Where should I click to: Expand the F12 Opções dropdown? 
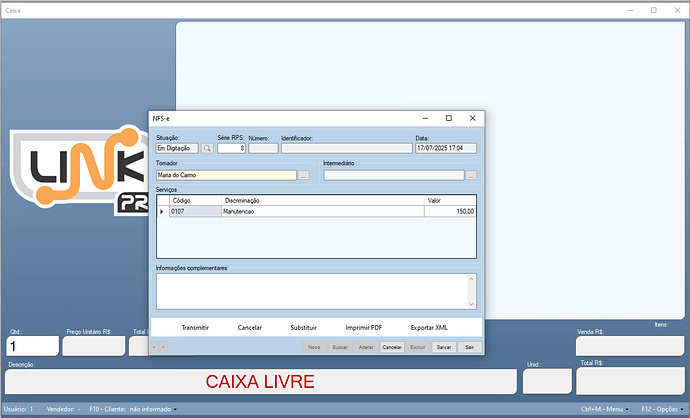(664, 409)
